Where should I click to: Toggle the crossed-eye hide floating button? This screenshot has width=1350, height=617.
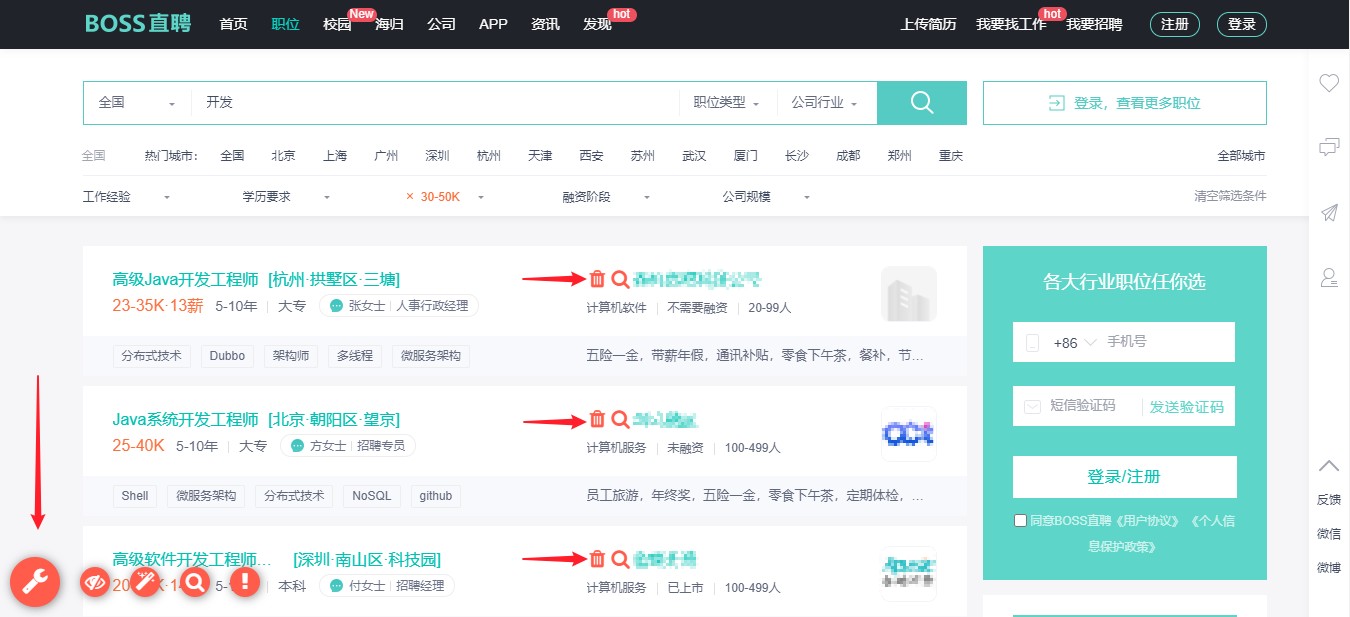point(95,581)
